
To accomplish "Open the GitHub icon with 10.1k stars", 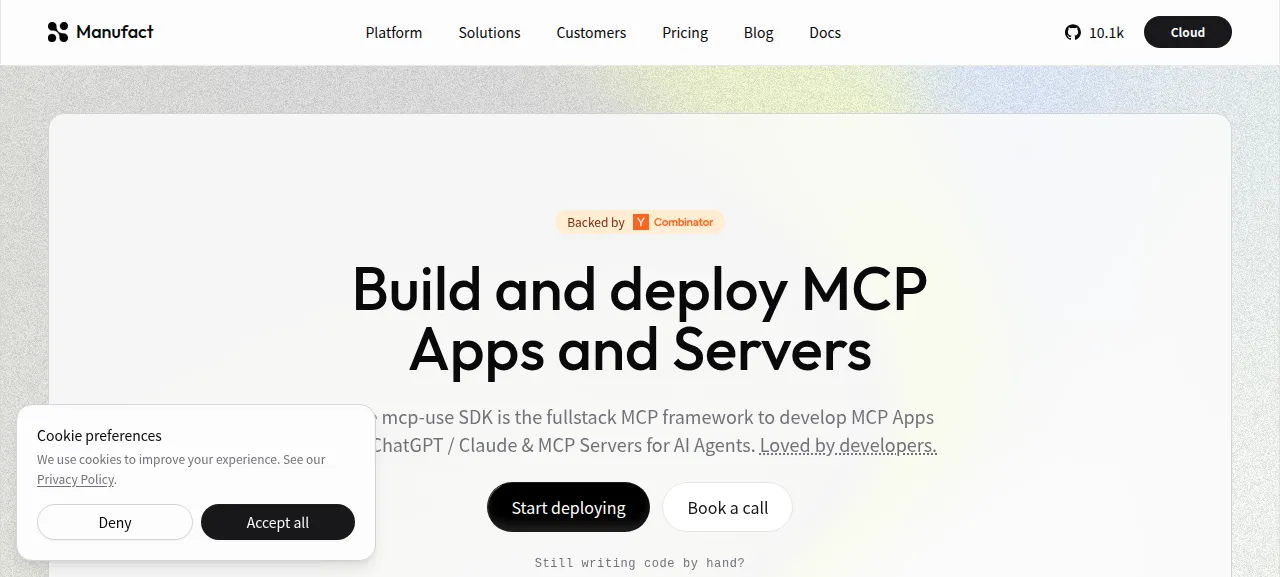I will coord(1073,33).
